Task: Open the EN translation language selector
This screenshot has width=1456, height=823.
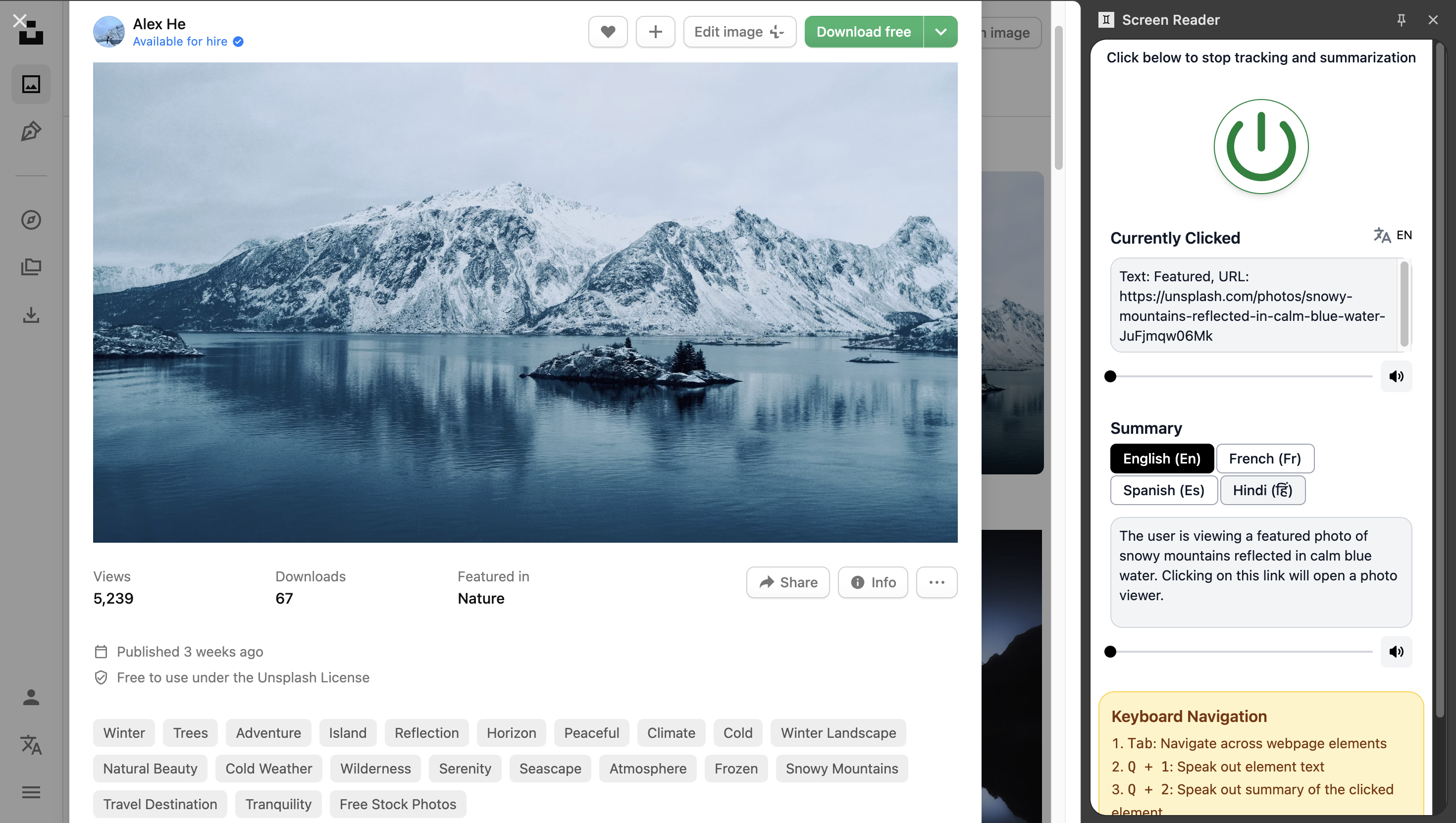Action: click(x=1393, y=235)
